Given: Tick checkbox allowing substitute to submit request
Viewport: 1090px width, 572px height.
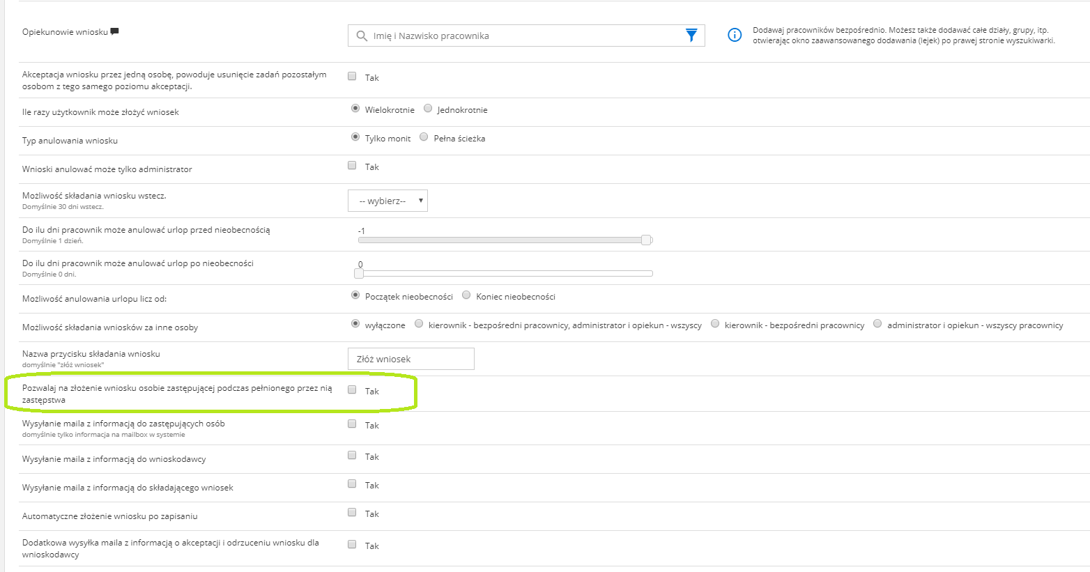Looking at the screenshot, I should [352, 390].
